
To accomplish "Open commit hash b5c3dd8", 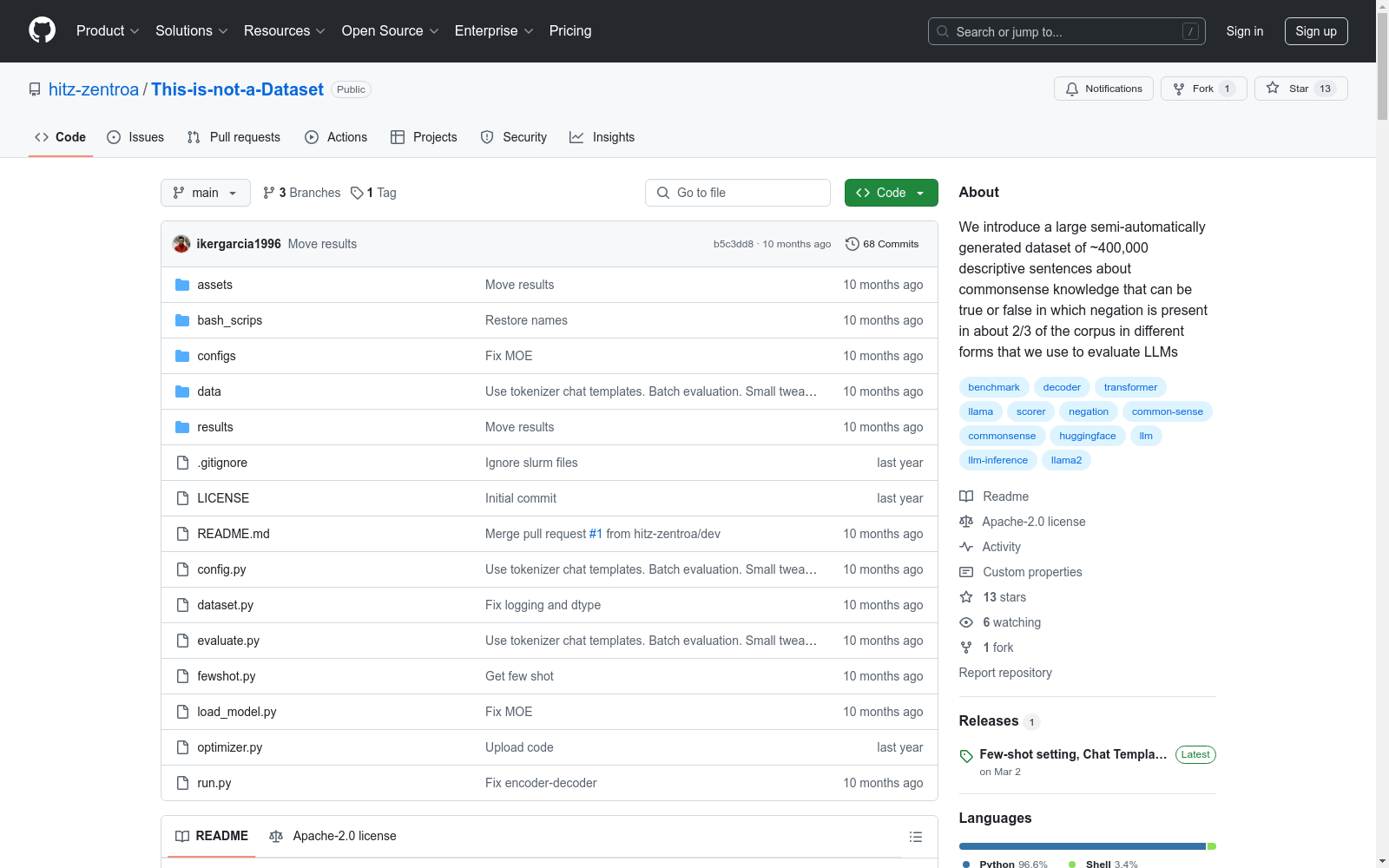I will [x=734, y=244].
